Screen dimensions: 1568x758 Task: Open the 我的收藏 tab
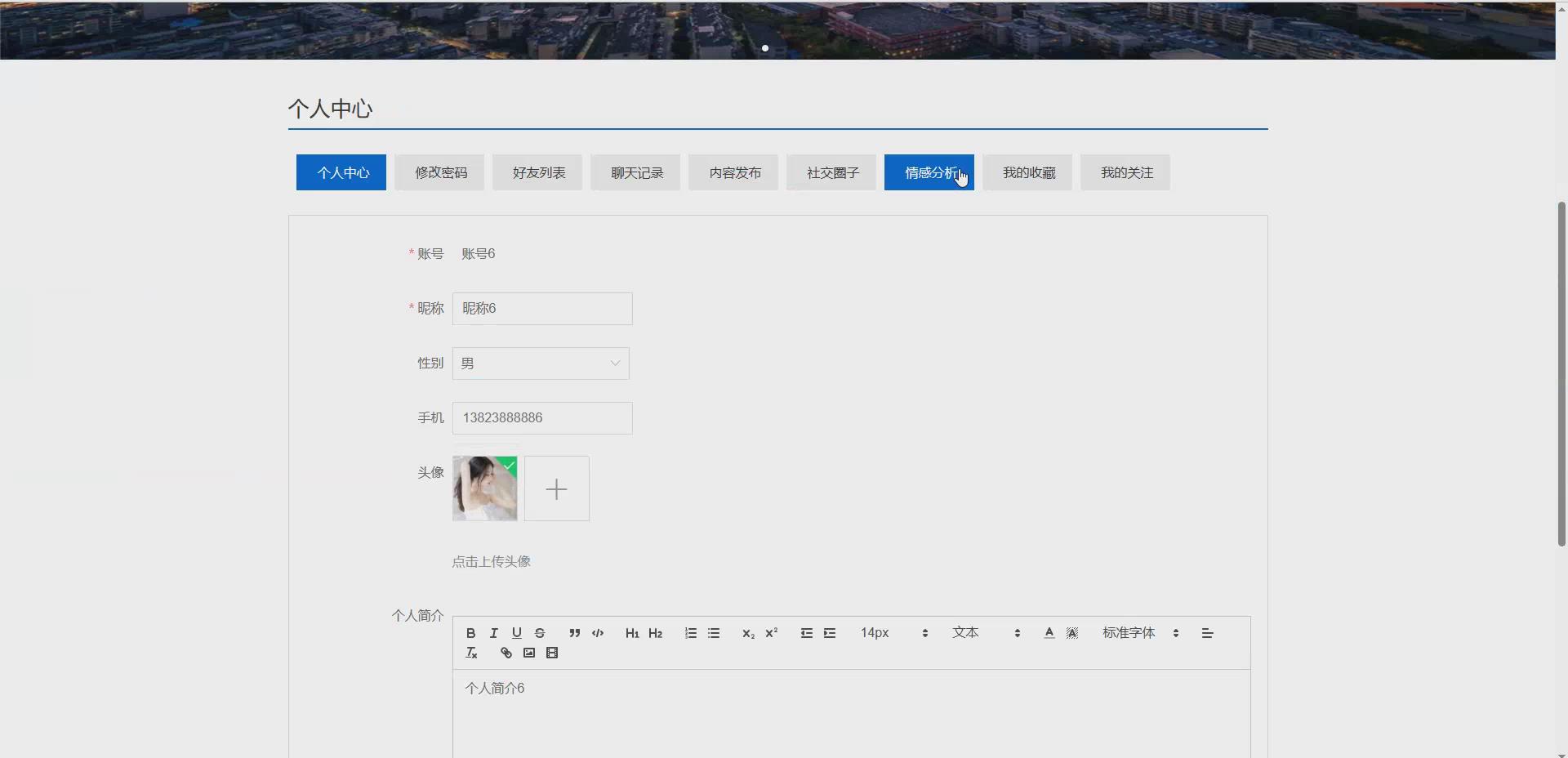1027,172
